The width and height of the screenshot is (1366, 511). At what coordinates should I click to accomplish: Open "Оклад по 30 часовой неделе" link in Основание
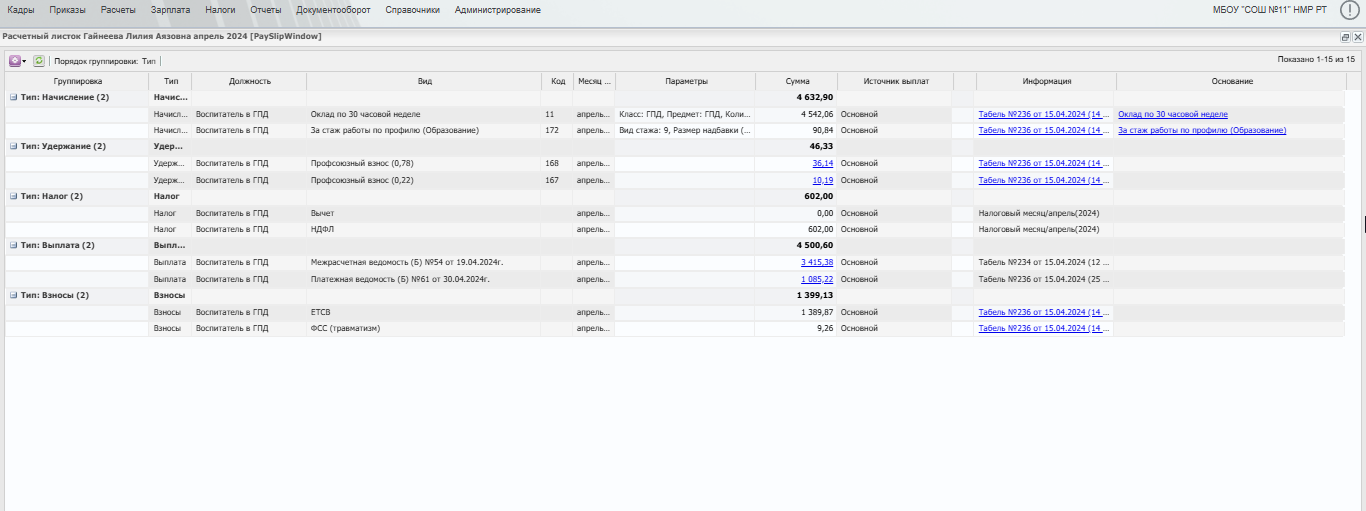1173,114
